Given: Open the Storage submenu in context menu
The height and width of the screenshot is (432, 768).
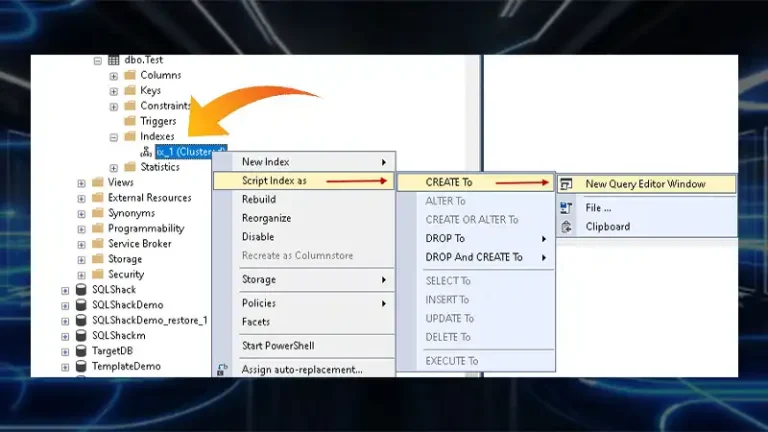Looking at the screenshot, I should point(304,279).
